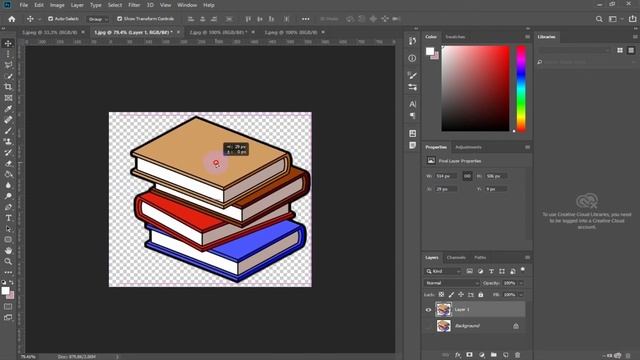Select the Hand tool
The image size is (640, 360).
coord(8,251)
